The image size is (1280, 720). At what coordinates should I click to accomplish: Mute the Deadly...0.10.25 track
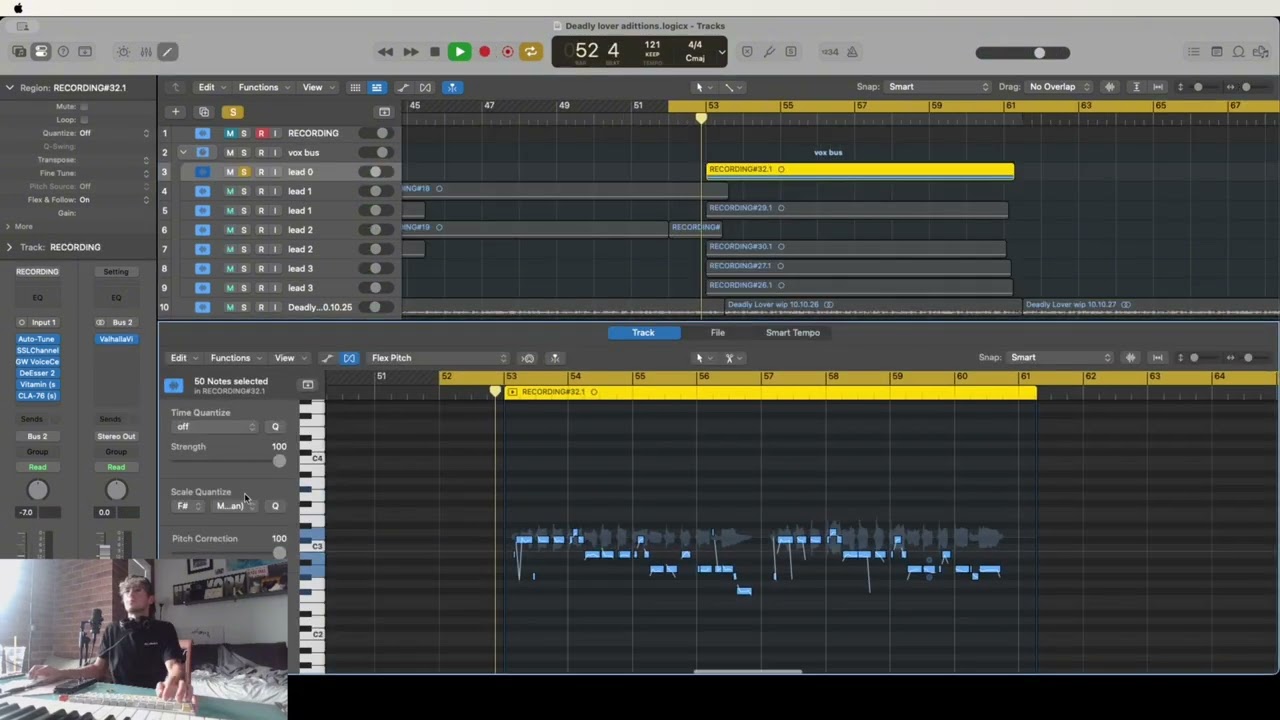229,307
